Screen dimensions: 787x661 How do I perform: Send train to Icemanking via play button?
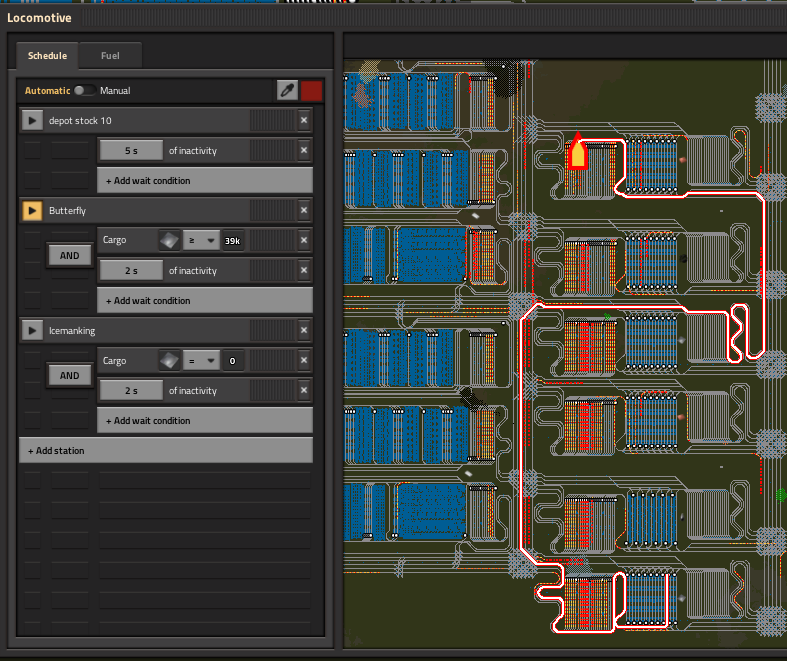[32, 330]
